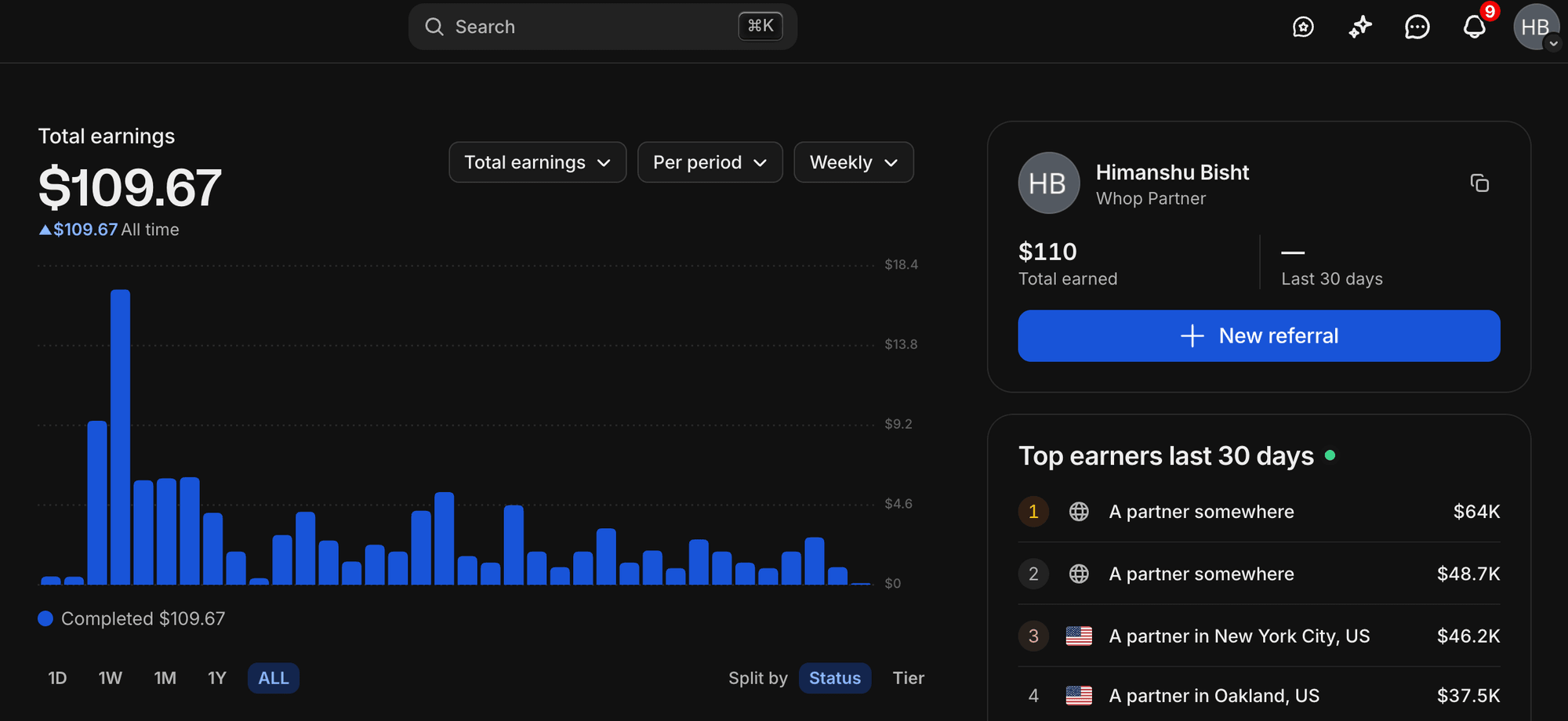Click "A partner in Oakland, US"

(x=1214, y=695)
